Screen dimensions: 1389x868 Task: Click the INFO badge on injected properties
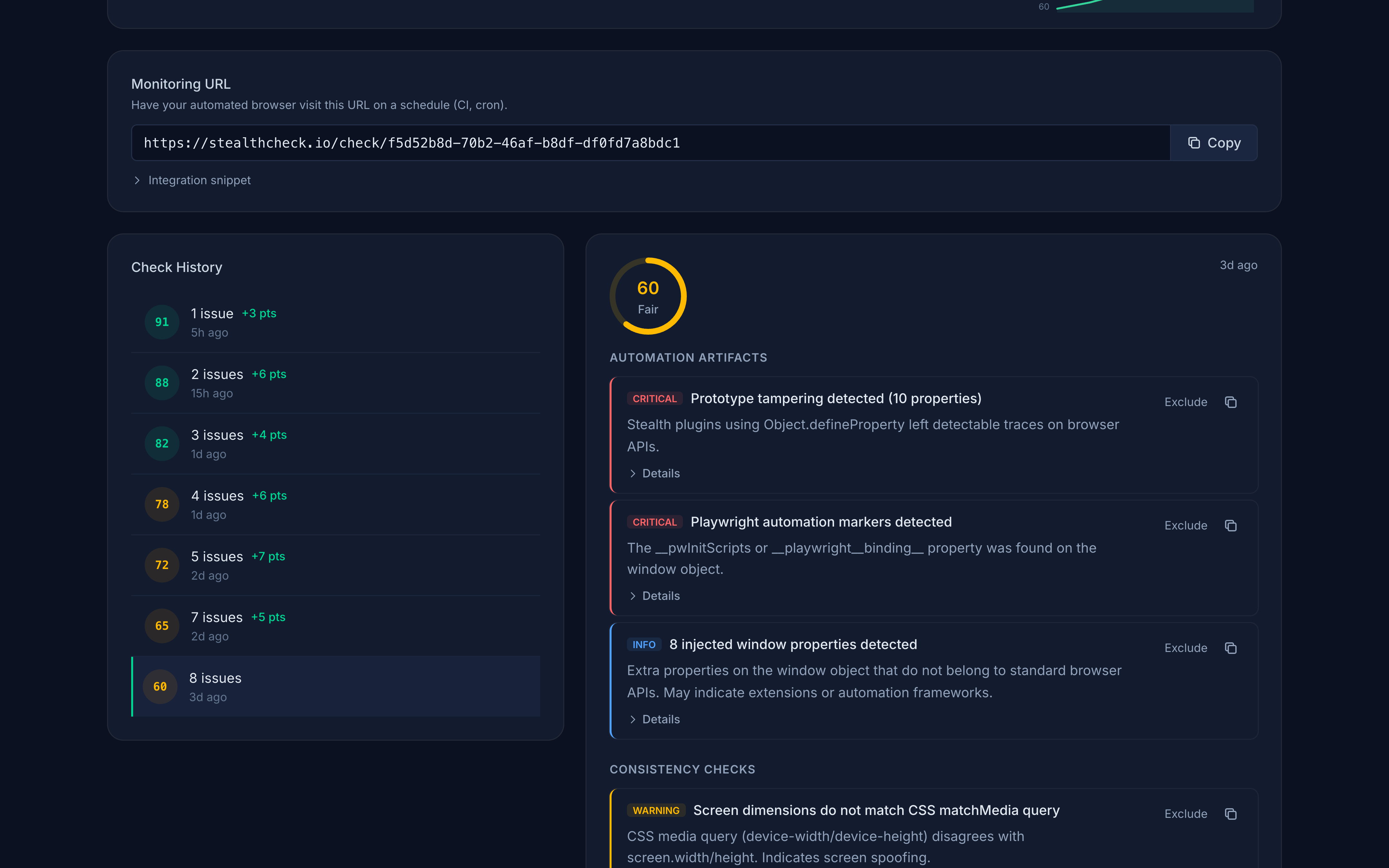tap(644, 645)
